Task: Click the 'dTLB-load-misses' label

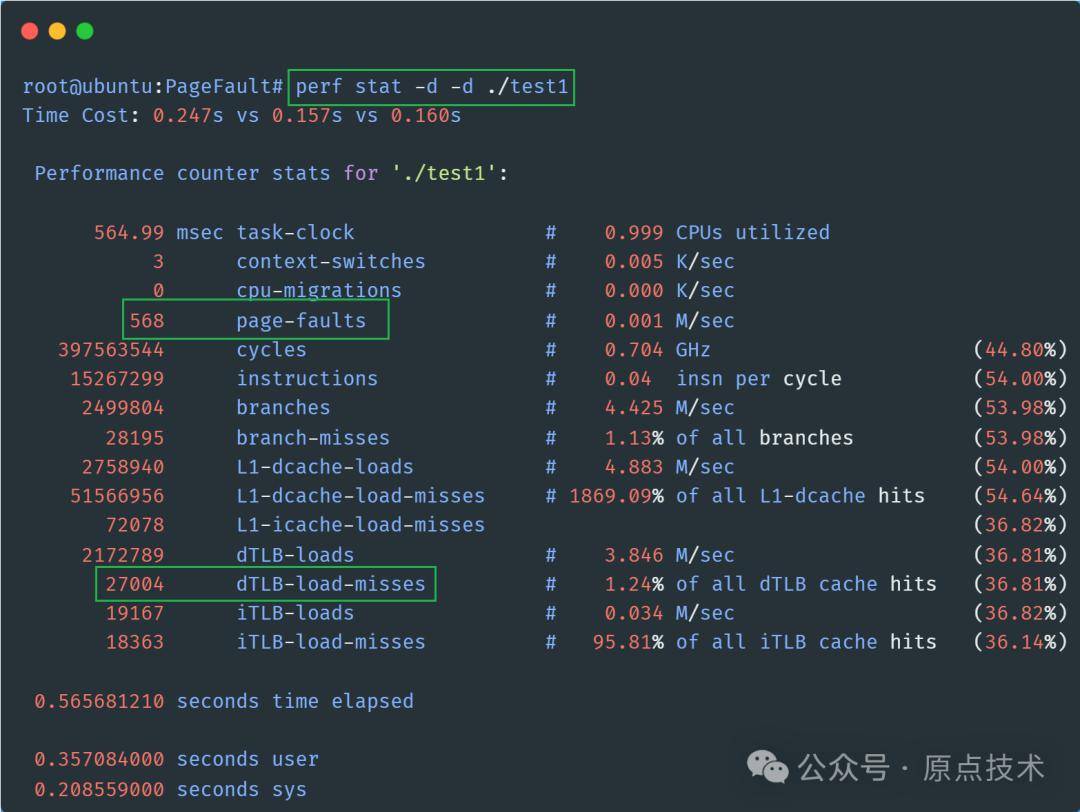Action: click(x=331, y=583)
